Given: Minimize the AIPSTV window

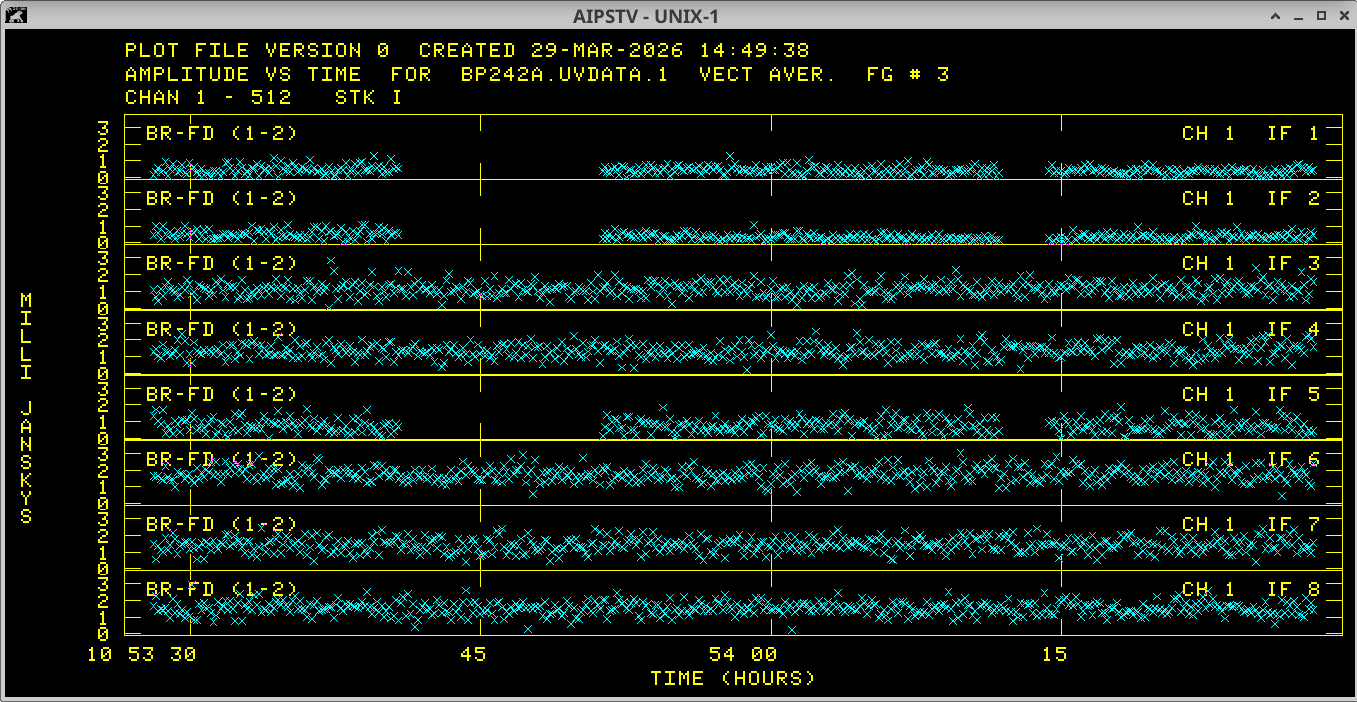Looking at the screenshot, I should [1298, 16].
